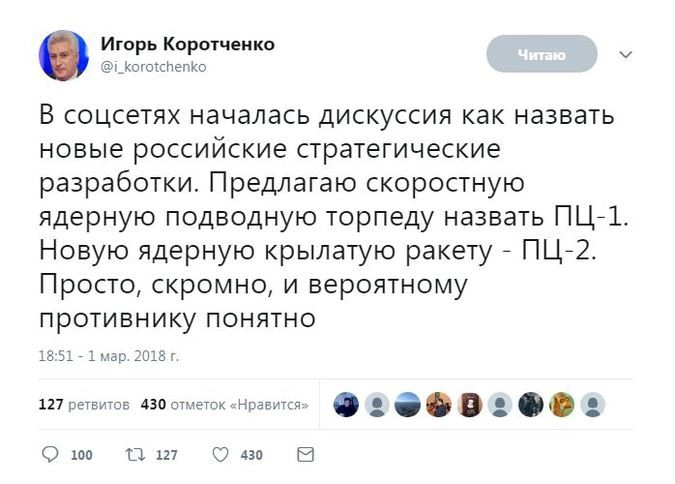
Task: Toggle following with the Читаю button
Action: (x=541, y=54)
